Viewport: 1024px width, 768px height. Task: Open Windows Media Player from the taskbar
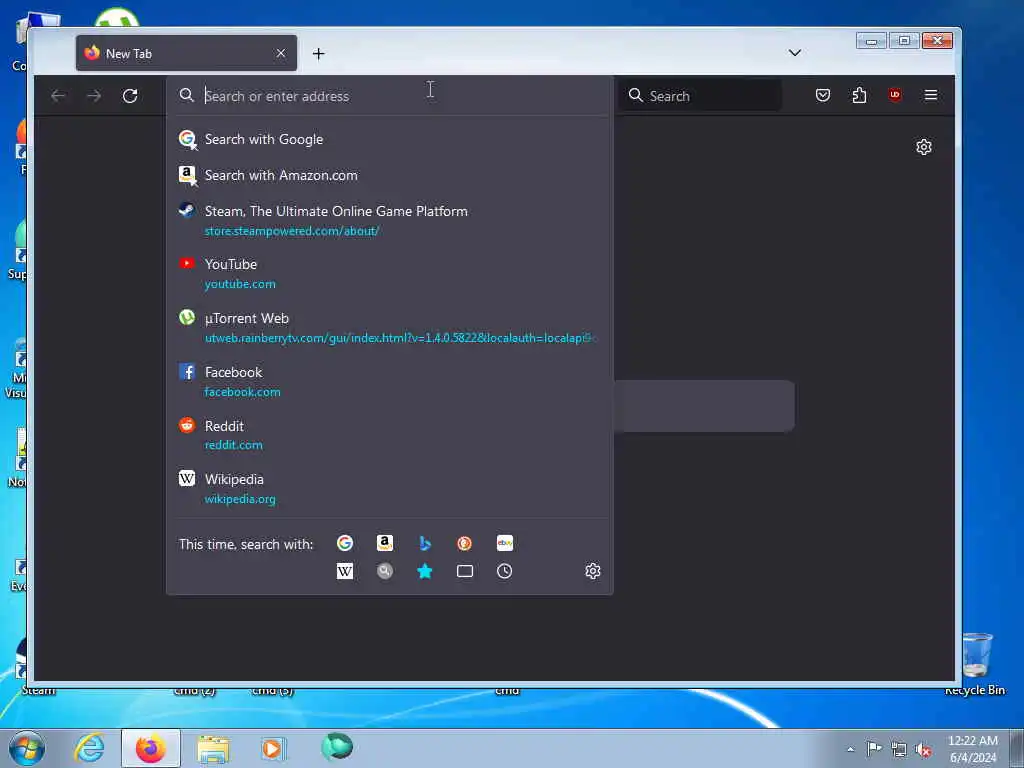pyautogui.click(x=273, y=748)
